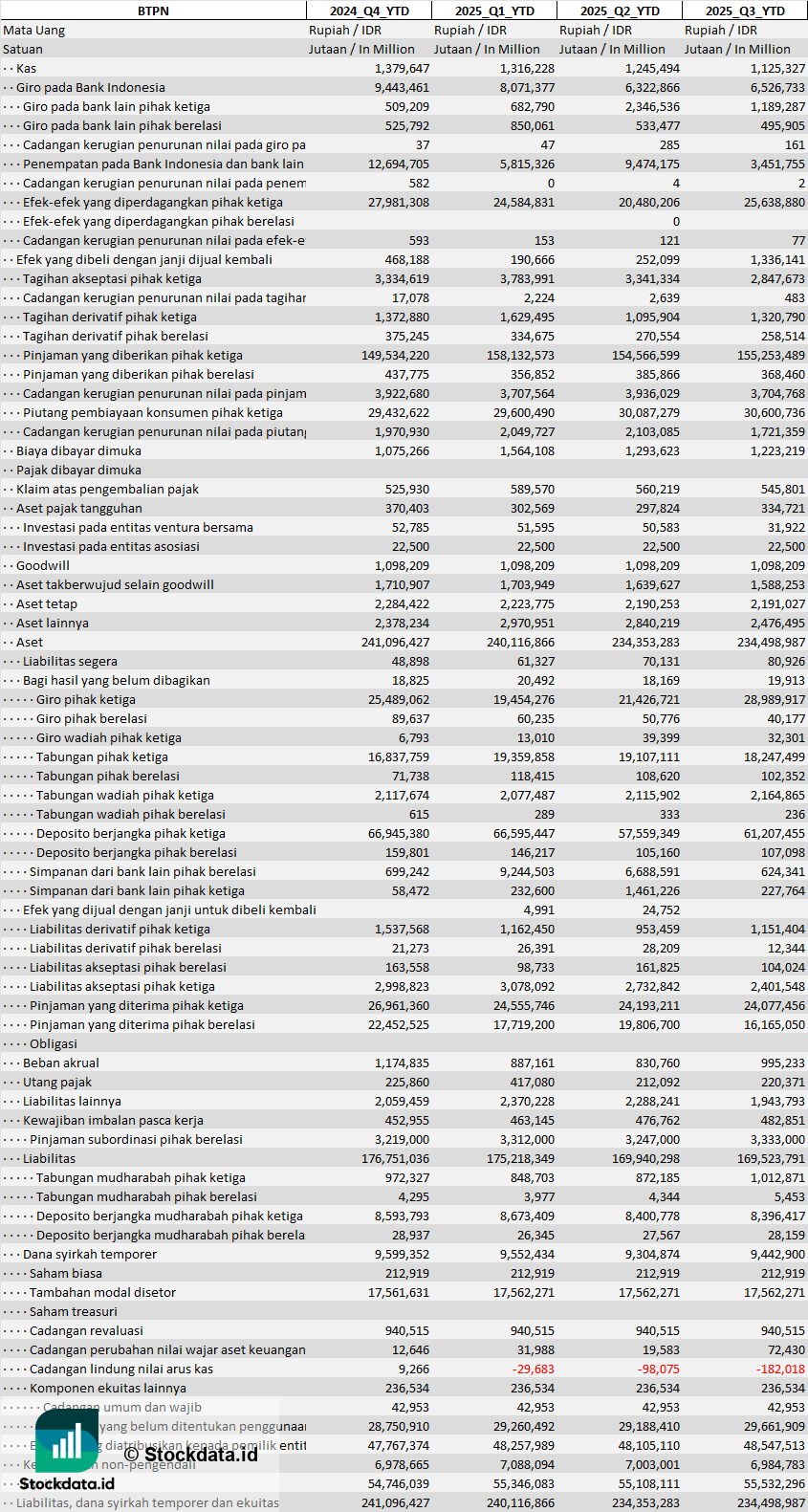Viewport: 808px width, 1512px height.
Task: Select the Aset lainnya label
Action: tap(53, 623)
